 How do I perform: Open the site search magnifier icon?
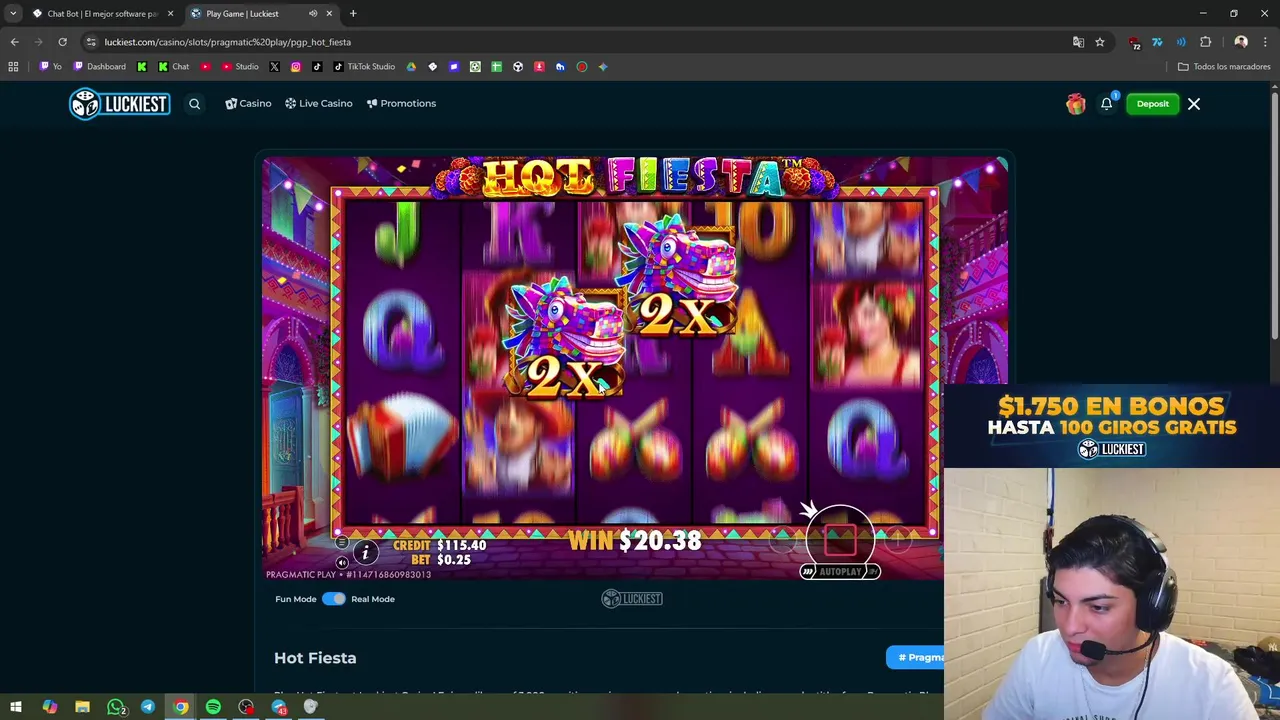195,104
